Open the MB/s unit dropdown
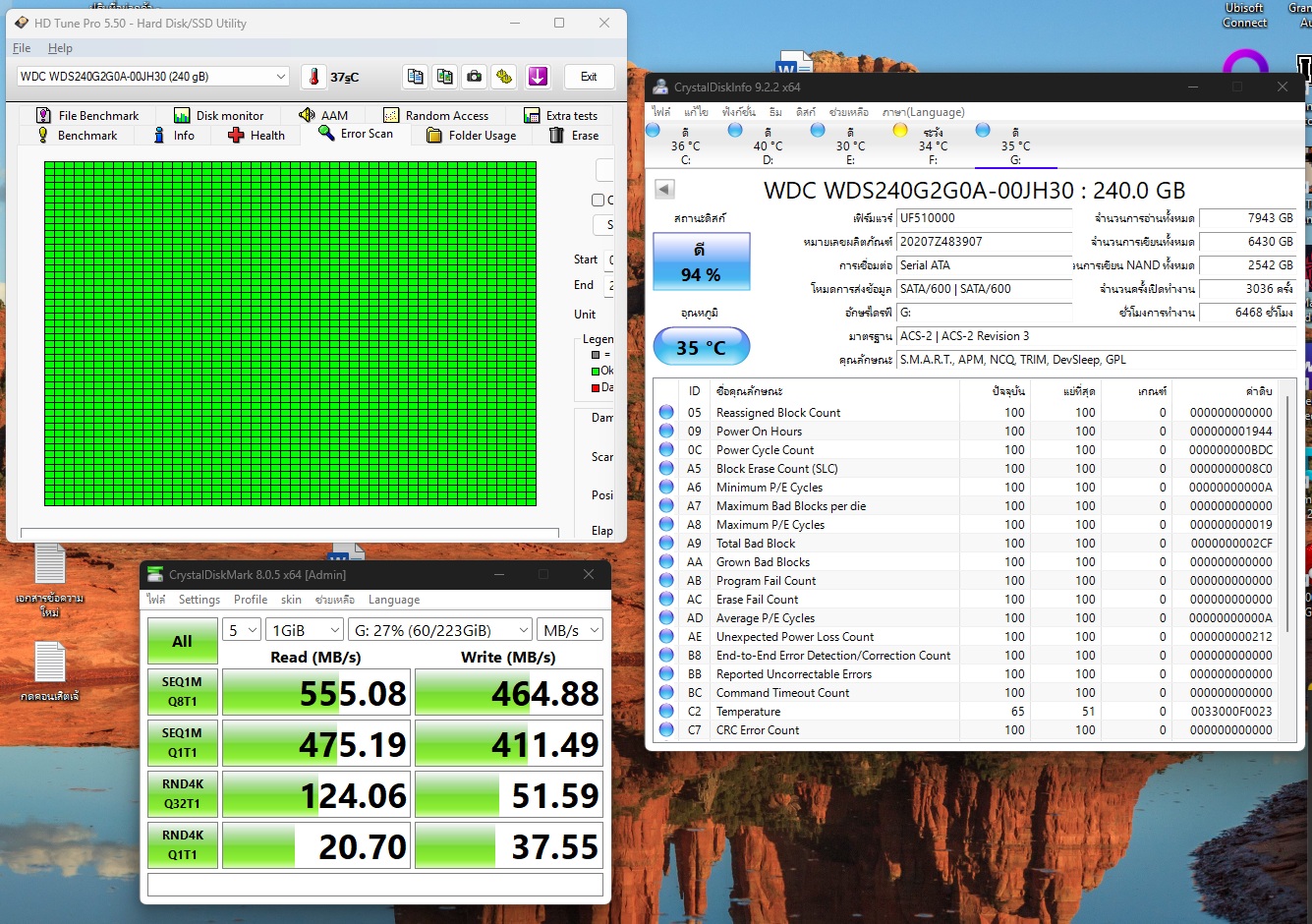 click(x=570, y=630)
